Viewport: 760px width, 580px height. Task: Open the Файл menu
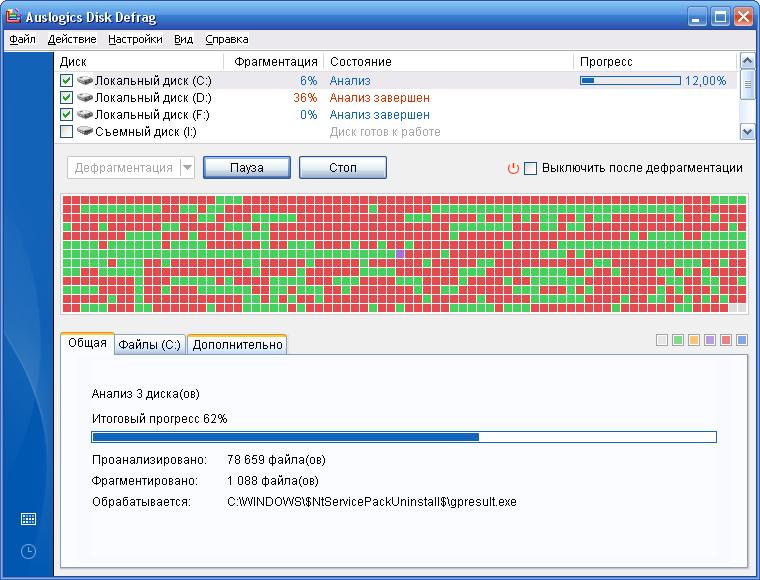(x=22, y=39)
